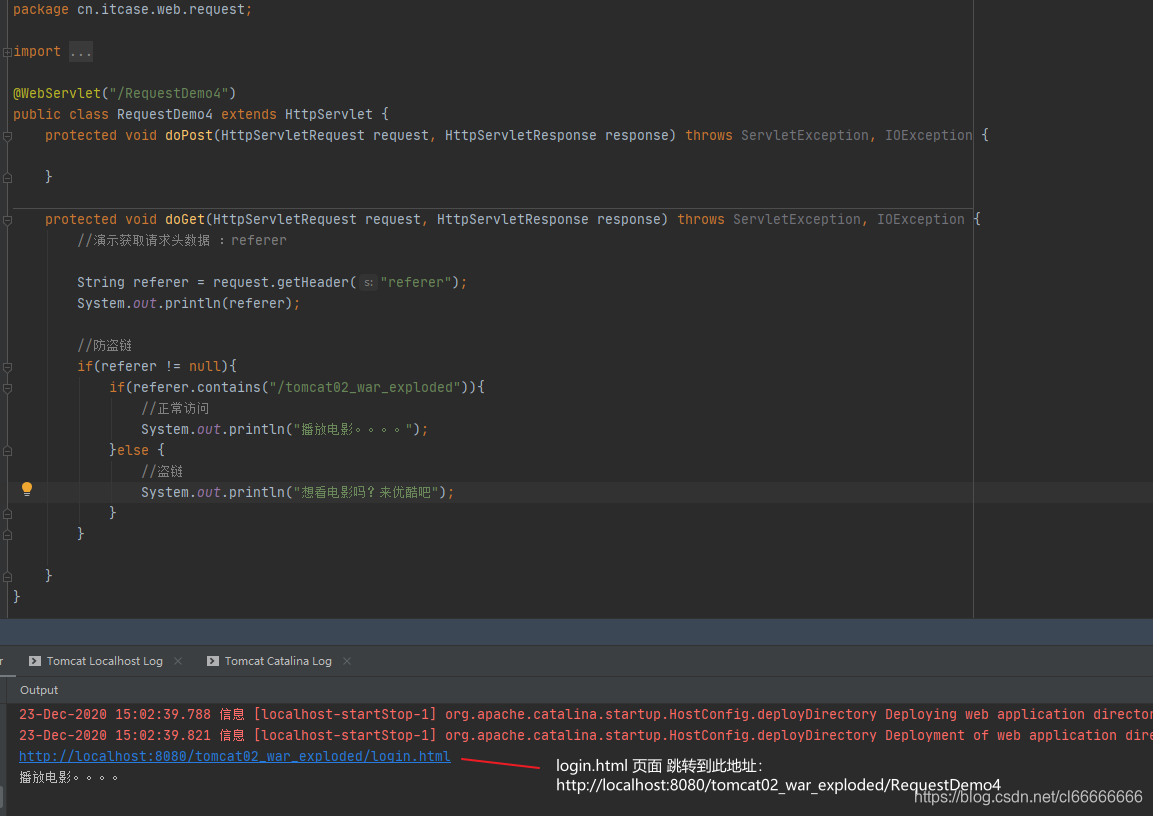Image resolution: width=1153 pixels, height=816 pixels.
Task: Expand the folded import statements
Action: pos(7,52)
